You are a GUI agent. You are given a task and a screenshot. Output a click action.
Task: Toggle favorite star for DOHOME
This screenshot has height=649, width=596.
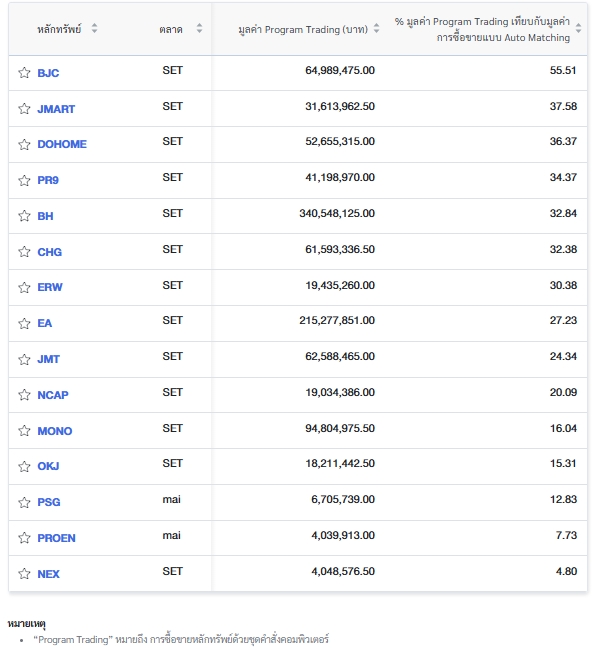click(24, 144)
